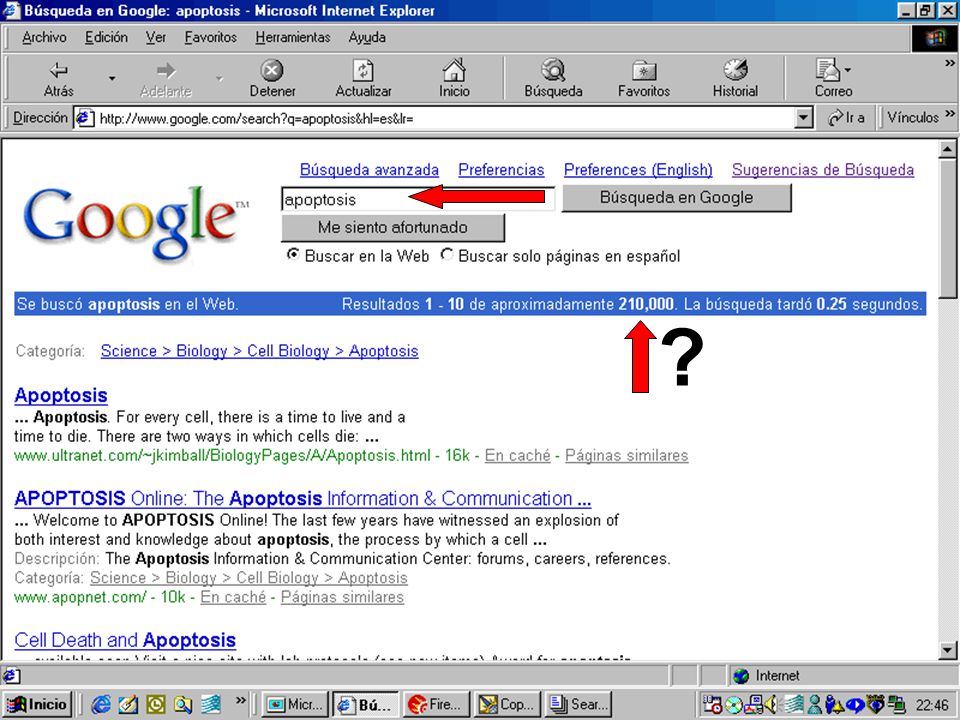Open the APOPTOSIS Online result link
Image resolution: width=960 pixels, height=720 pixels.
(x=302, y=498)
